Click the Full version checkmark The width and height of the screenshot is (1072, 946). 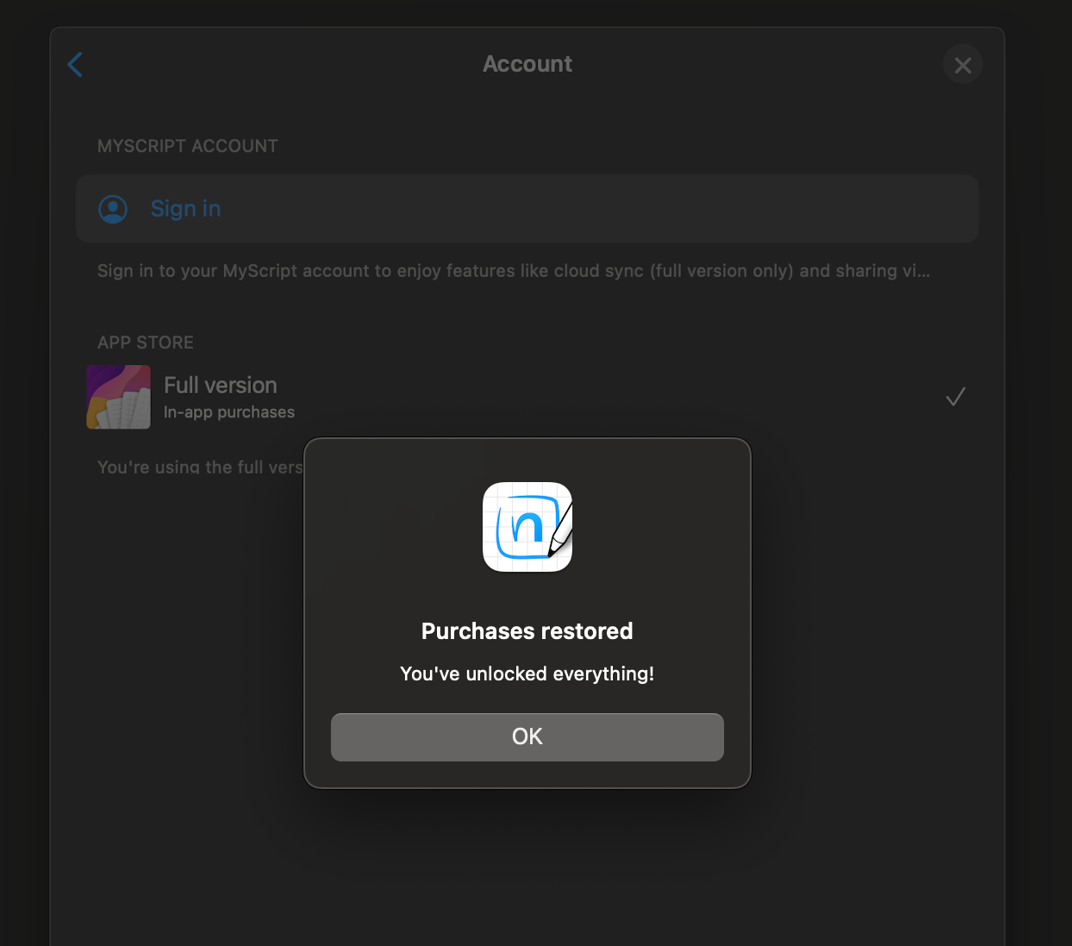point(955,397)
